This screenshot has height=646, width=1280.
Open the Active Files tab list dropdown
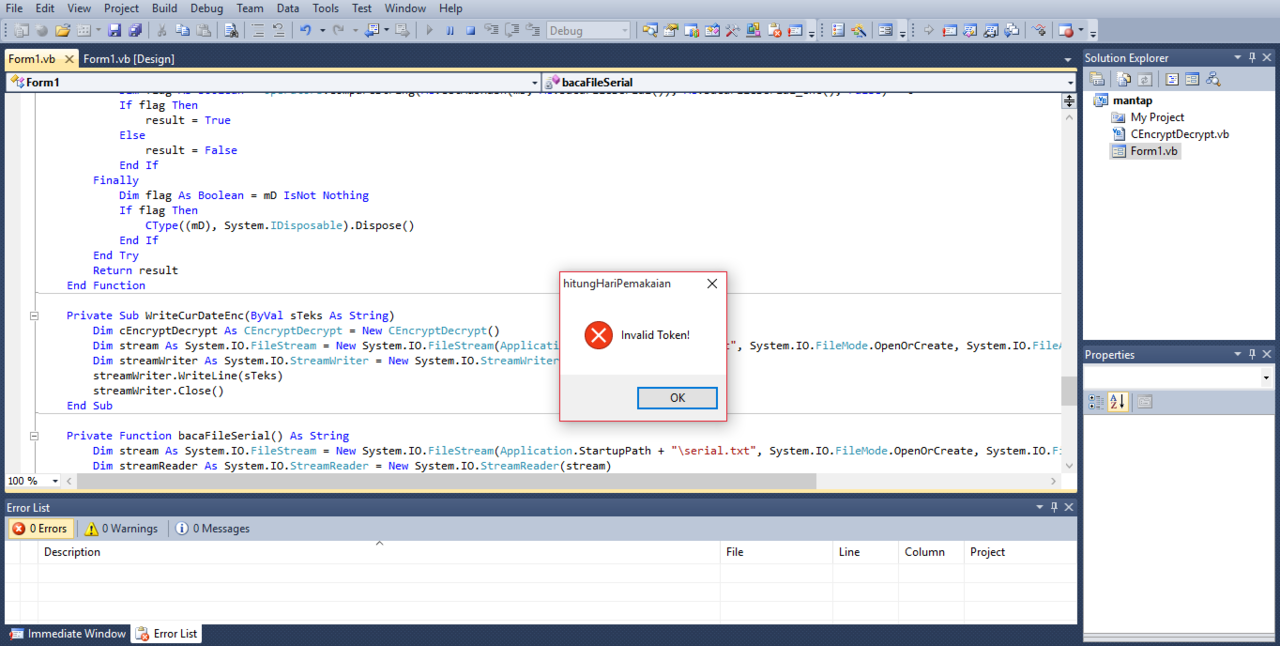click(1067, 60)
